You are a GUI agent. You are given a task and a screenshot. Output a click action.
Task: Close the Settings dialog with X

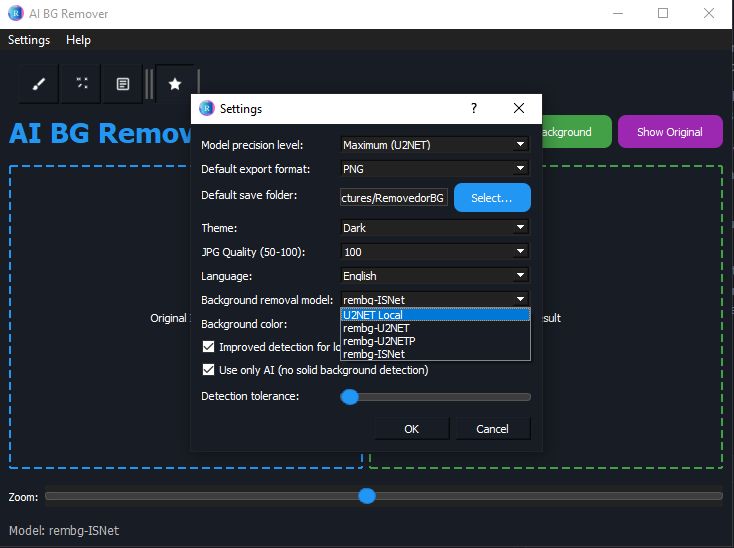pos(519,108)
